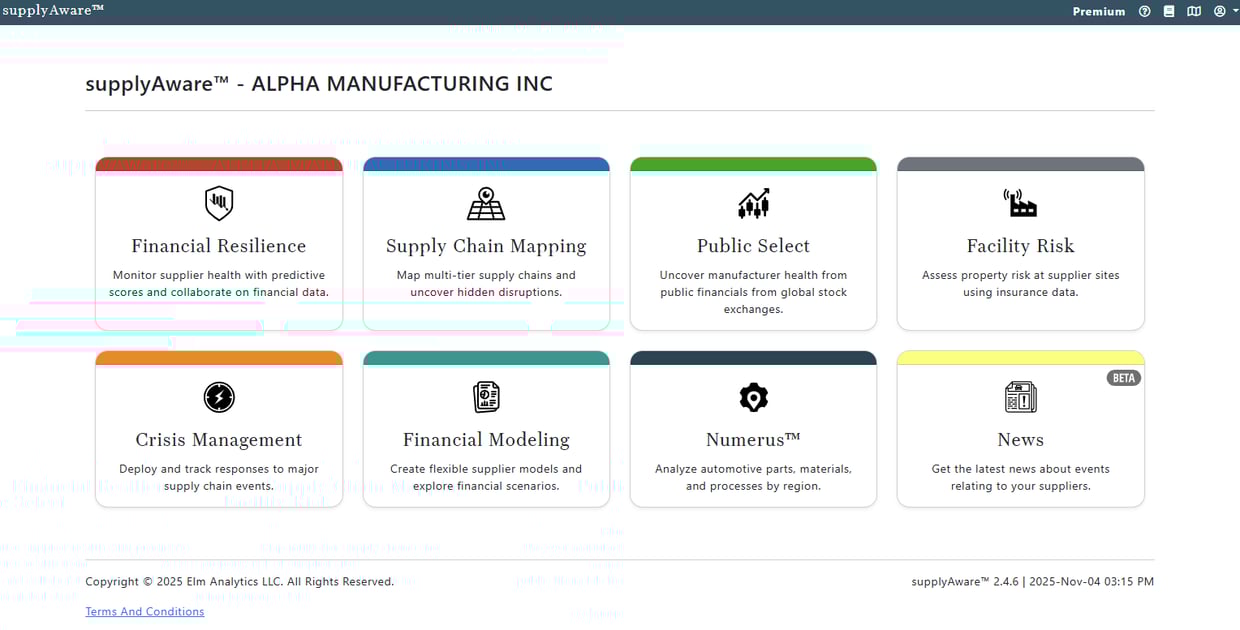
Task: Click the help question mark icon
Action: point(1145,11)
